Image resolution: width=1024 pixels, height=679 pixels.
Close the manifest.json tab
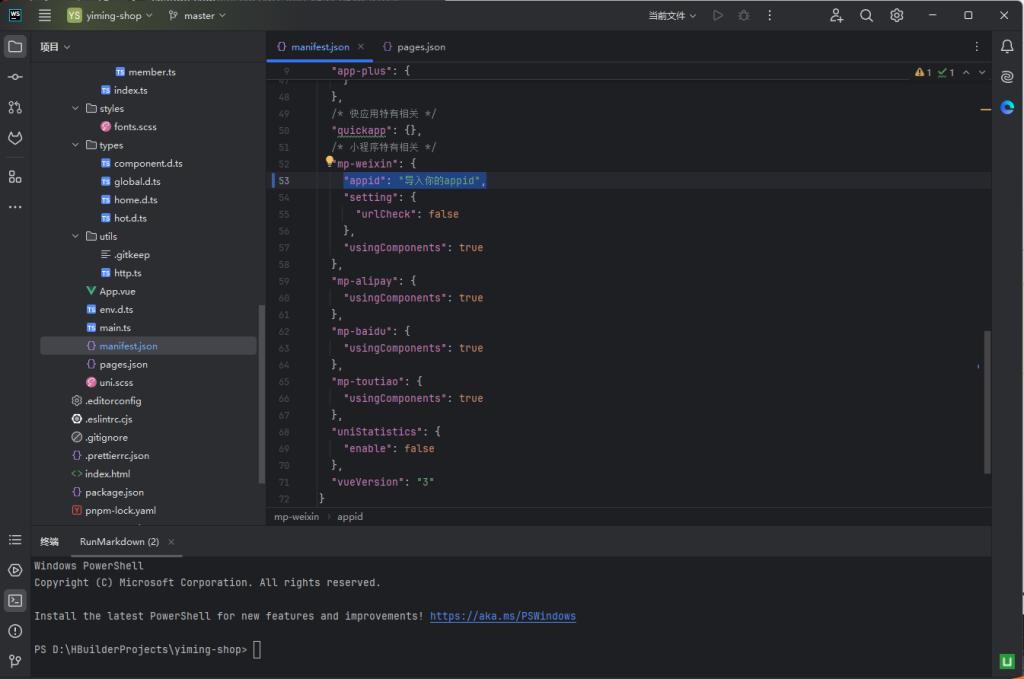coord(361,47)
